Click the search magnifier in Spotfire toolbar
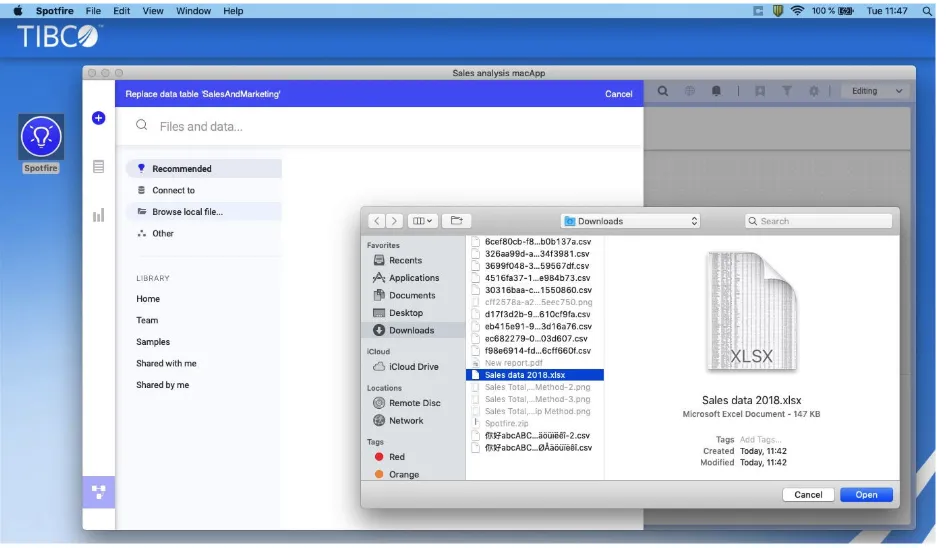 662,91
